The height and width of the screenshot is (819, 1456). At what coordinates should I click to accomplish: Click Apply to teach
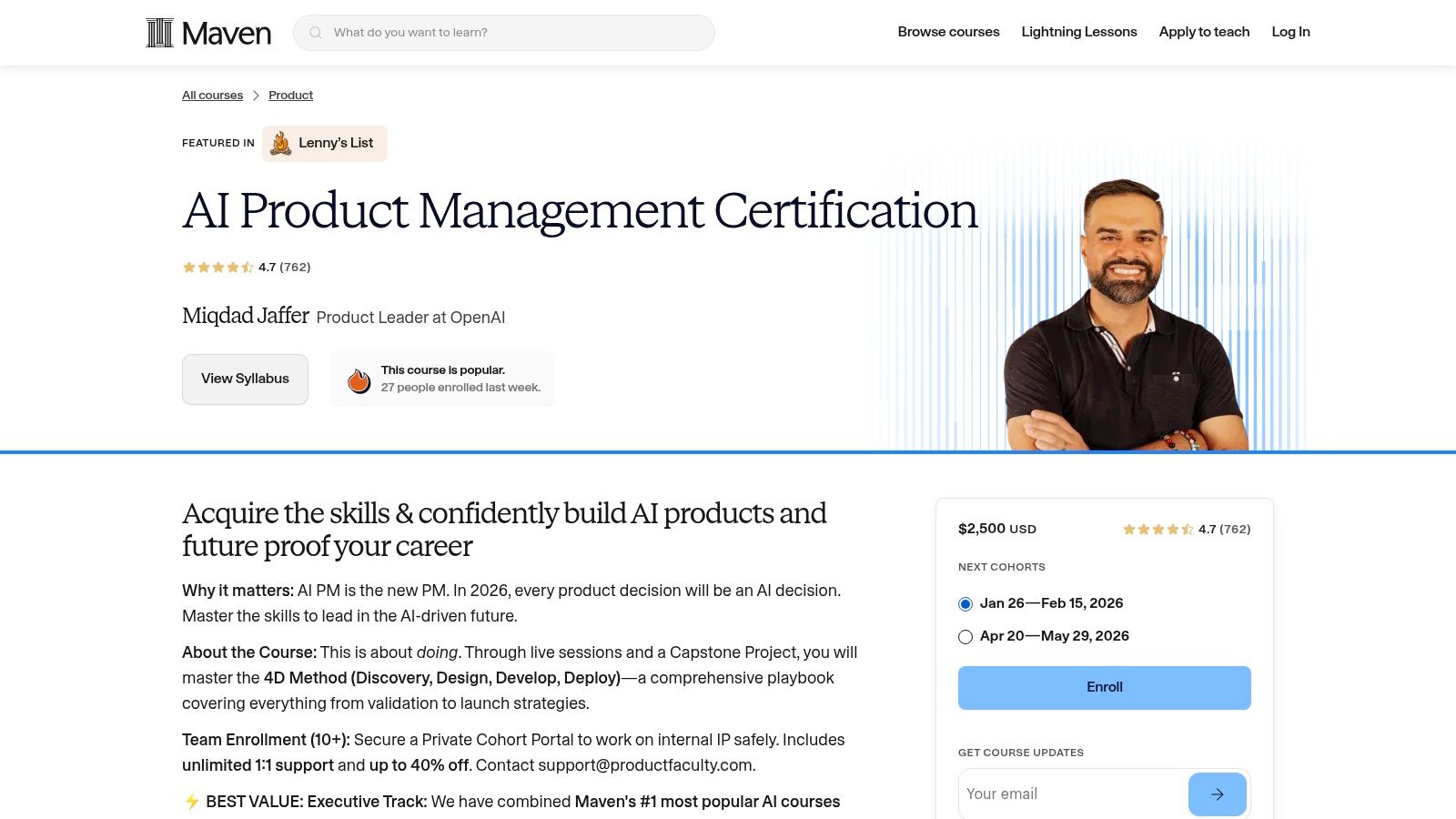click(x=1204, y=32)
